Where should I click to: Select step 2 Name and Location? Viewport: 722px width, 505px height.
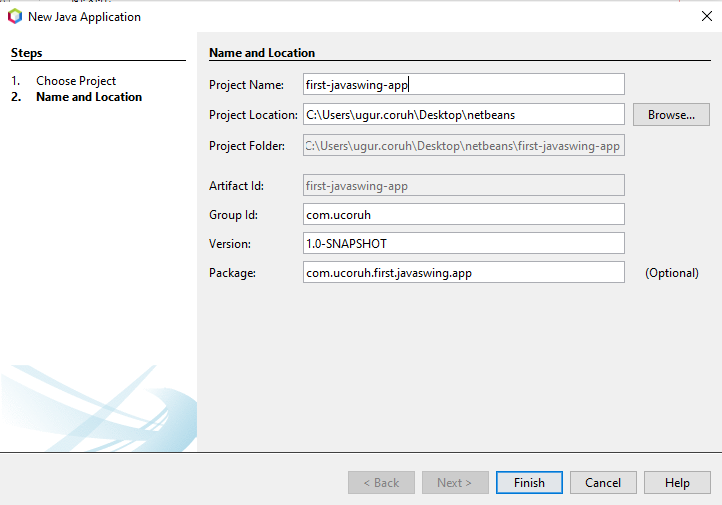click(x=89, y=97)
